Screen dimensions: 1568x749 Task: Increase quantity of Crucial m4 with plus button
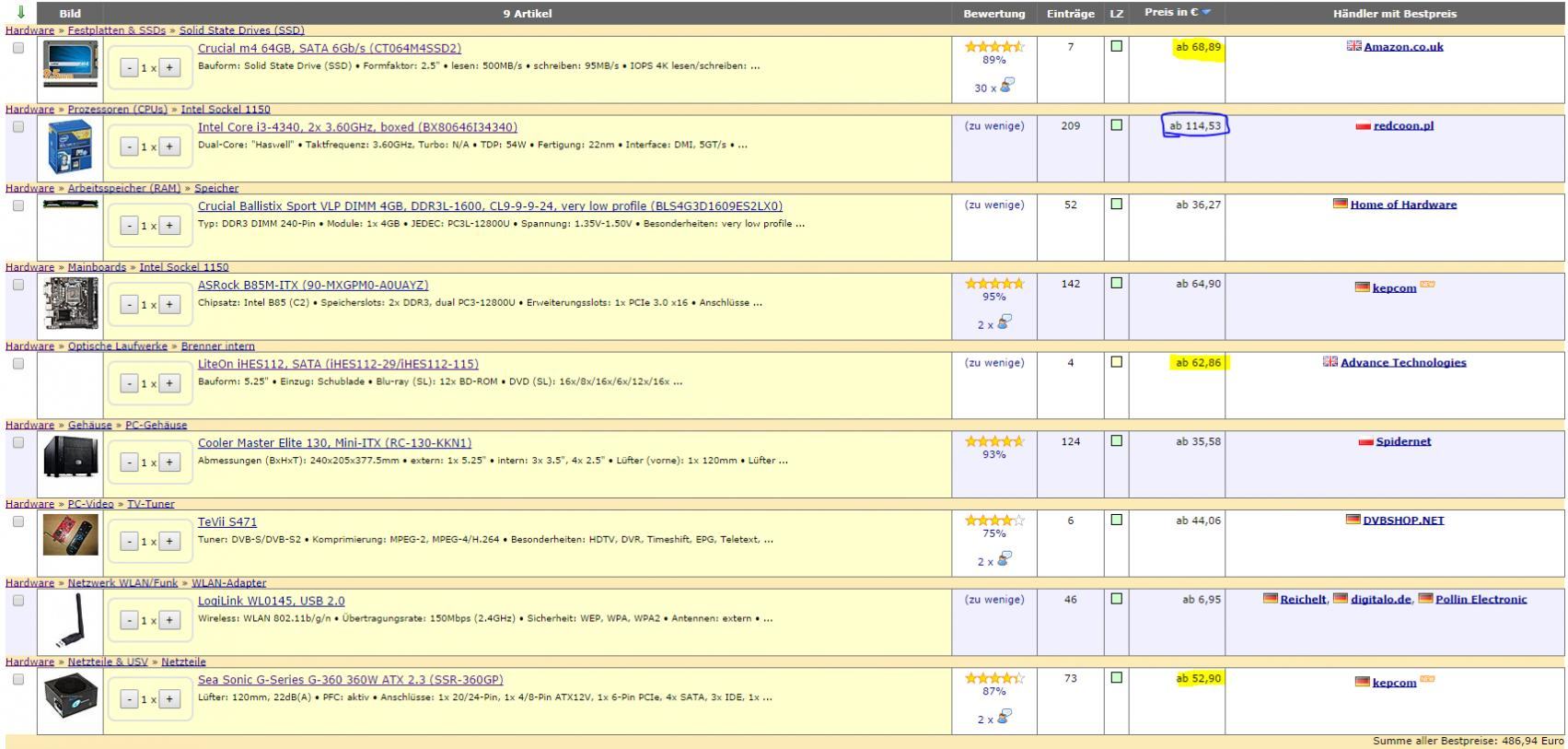pyautogui.click(x=169, y=68)
